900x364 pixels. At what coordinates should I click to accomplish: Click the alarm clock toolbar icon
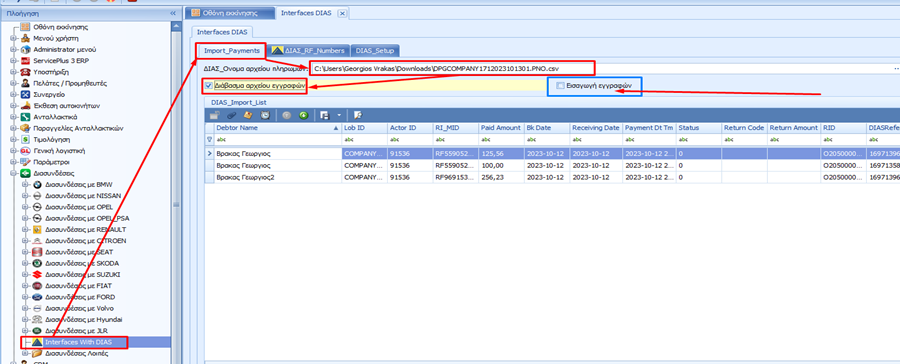click(265, 115)
